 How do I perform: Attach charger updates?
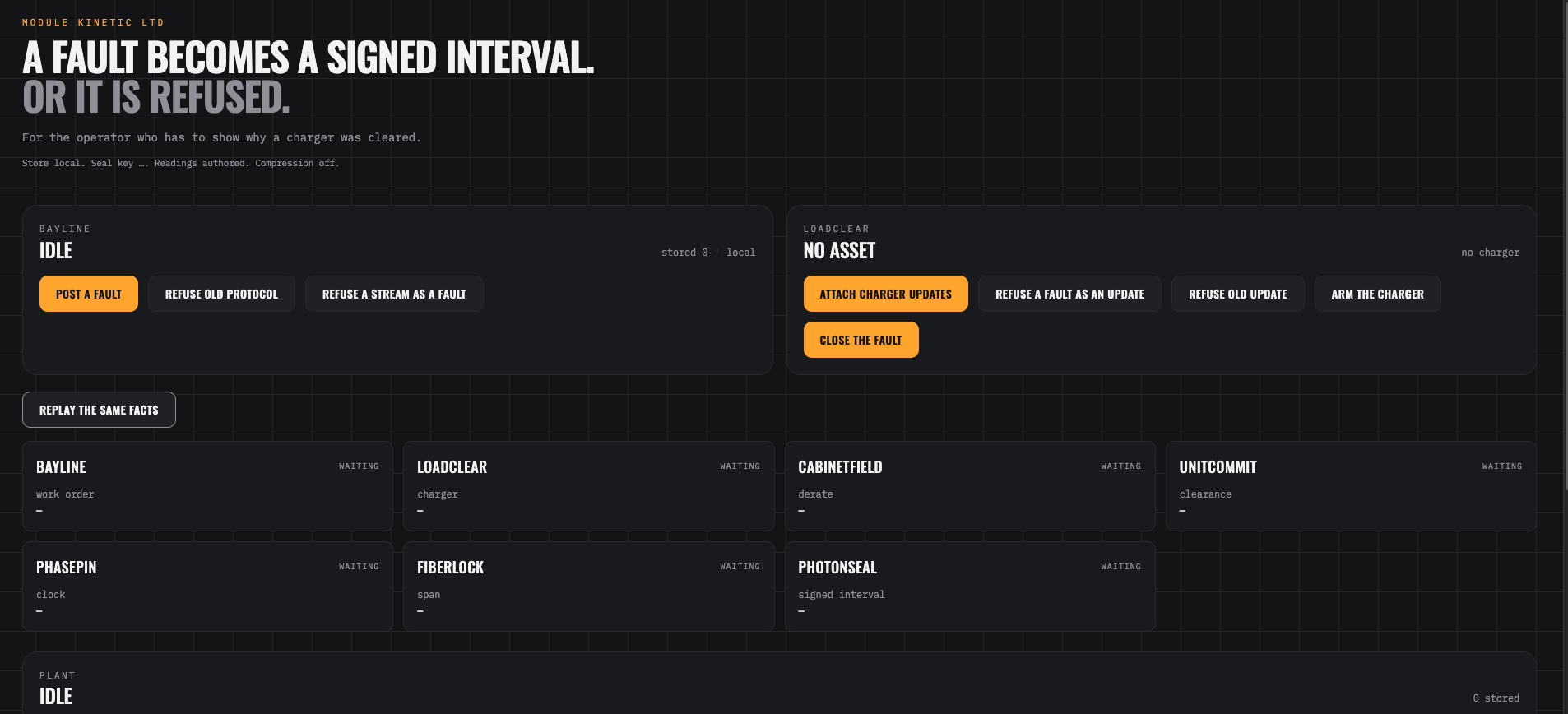click(885, 294)
